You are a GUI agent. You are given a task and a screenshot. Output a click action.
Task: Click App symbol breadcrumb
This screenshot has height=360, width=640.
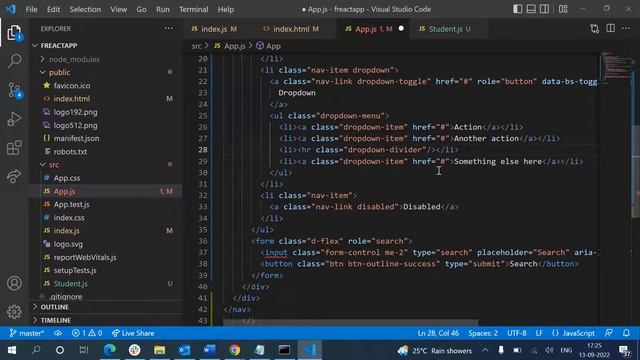pyautogui.click(x=269, y=46)
